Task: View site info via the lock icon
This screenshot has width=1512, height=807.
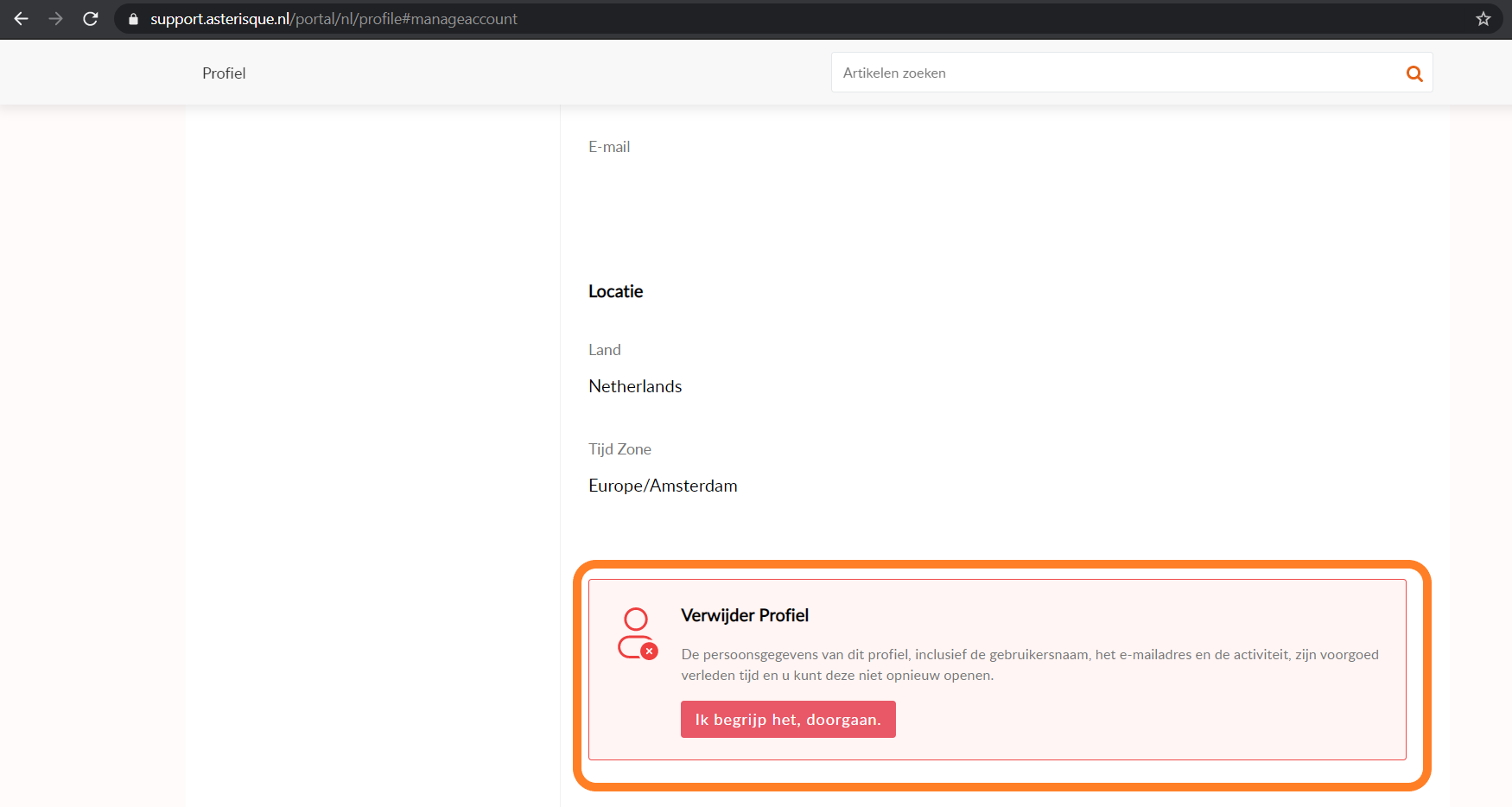Action: [133, 19]
